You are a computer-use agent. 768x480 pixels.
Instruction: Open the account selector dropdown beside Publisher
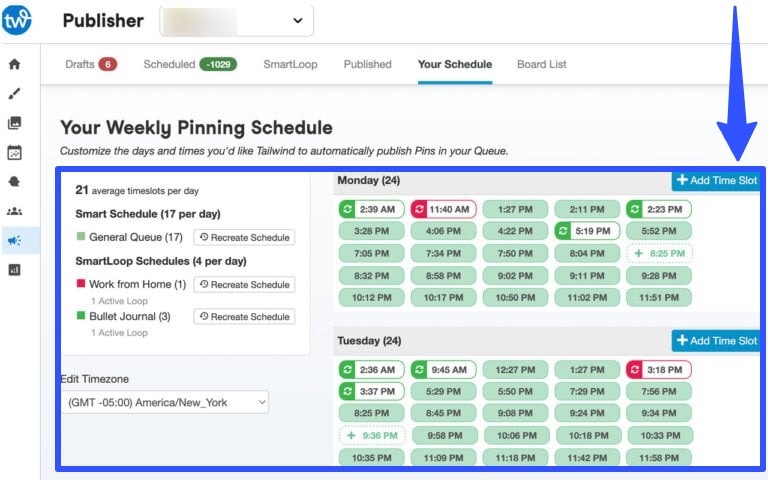click(x=236, y=20)
